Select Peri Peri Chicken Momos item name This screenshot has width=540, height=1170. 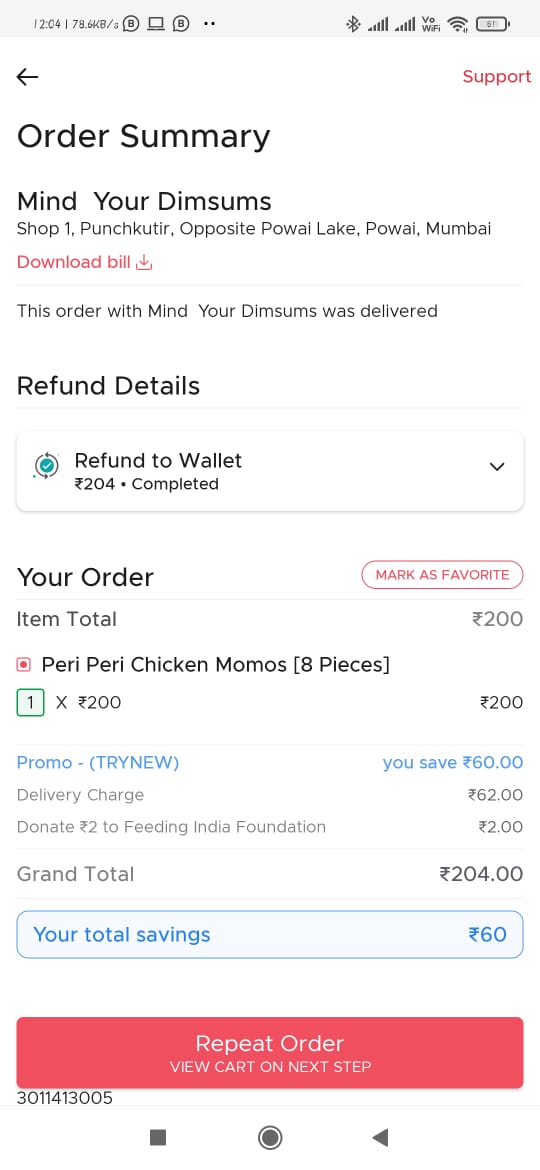[216, 664]
